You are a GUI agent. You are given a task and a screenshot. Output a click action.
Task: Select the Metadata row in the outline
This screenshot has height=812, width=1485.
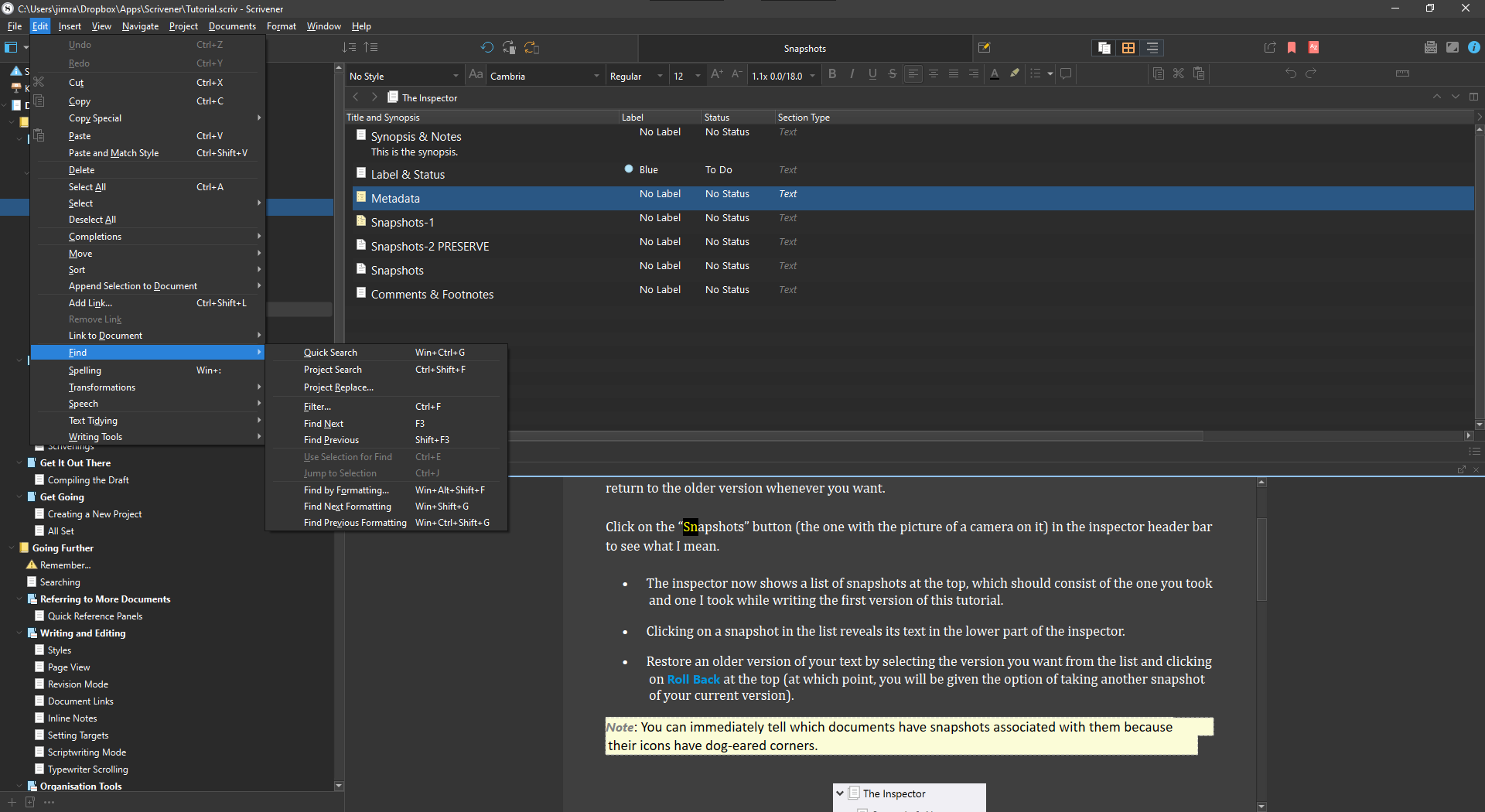pos(396,198)
